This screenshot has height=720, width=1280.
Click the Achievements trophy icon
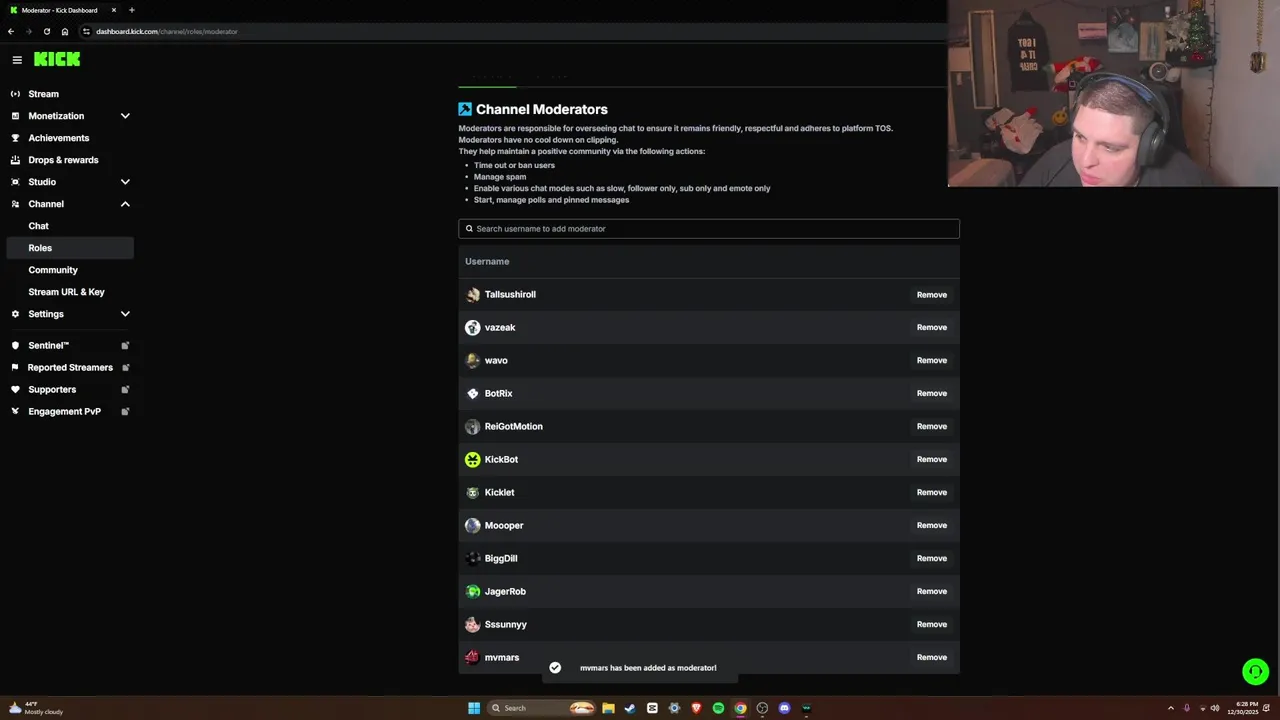coord(15,138)
